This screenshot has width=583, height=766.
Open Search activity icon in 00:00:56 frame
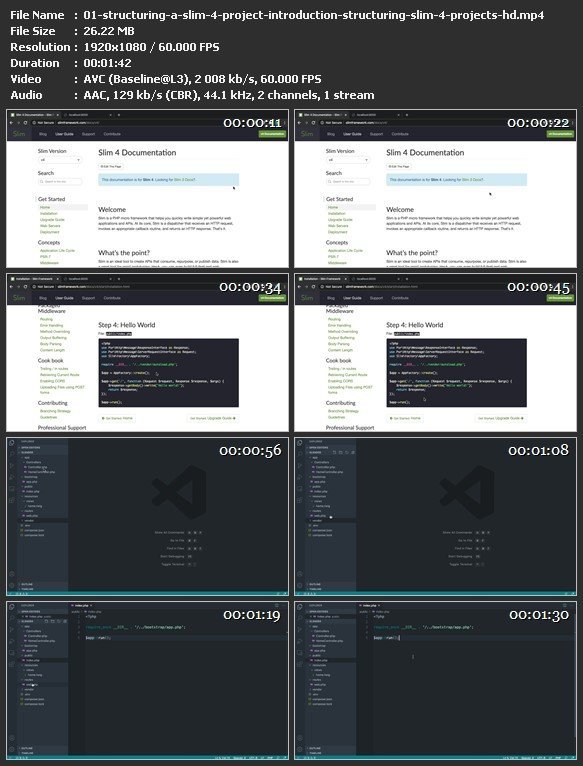click(11, 453)
